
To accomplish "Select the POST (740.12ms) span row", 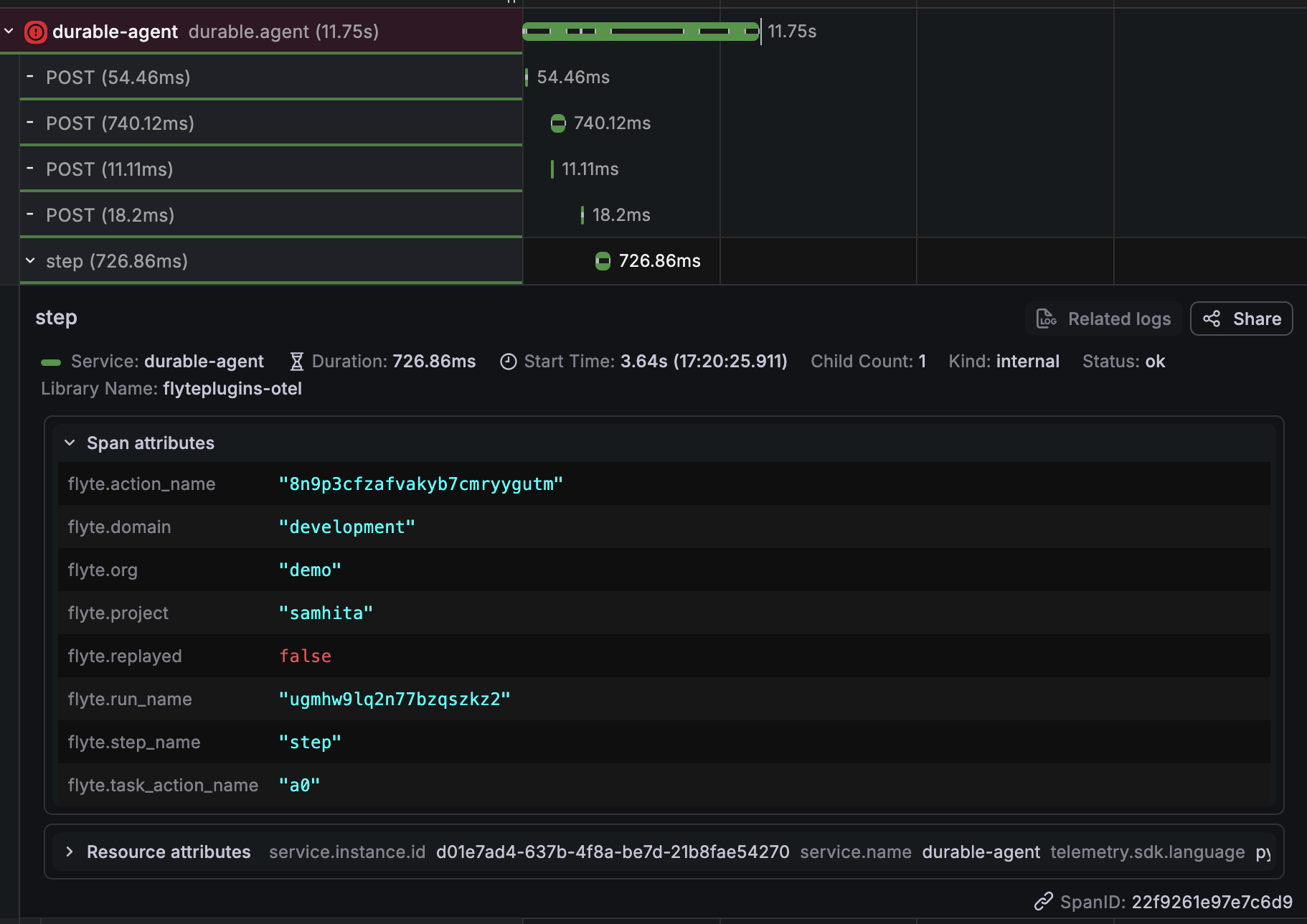I will 271,123.
